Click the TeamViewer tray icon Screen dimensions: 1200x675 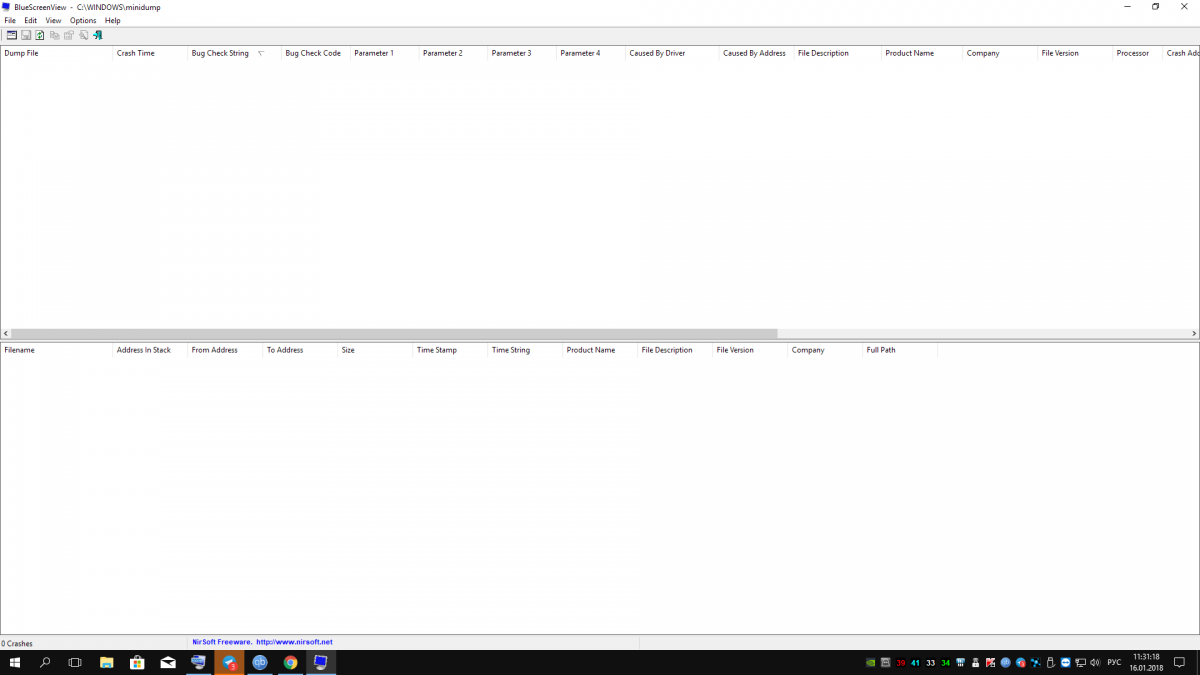pyautogui.click(x=1065, y=662)
